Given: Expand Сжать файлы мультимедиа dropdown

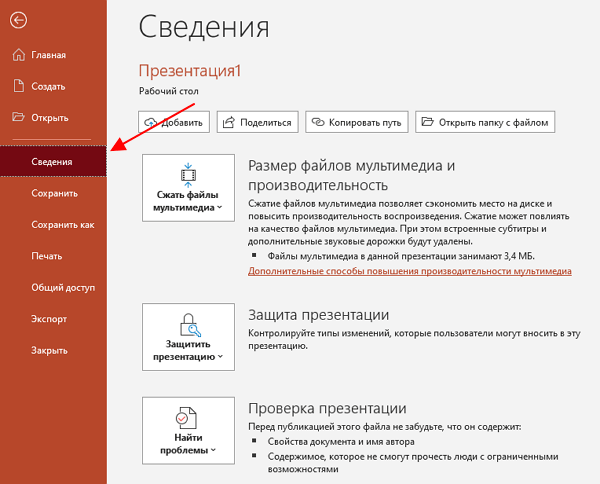Looking at the screenshot, I should click(188, 188).
